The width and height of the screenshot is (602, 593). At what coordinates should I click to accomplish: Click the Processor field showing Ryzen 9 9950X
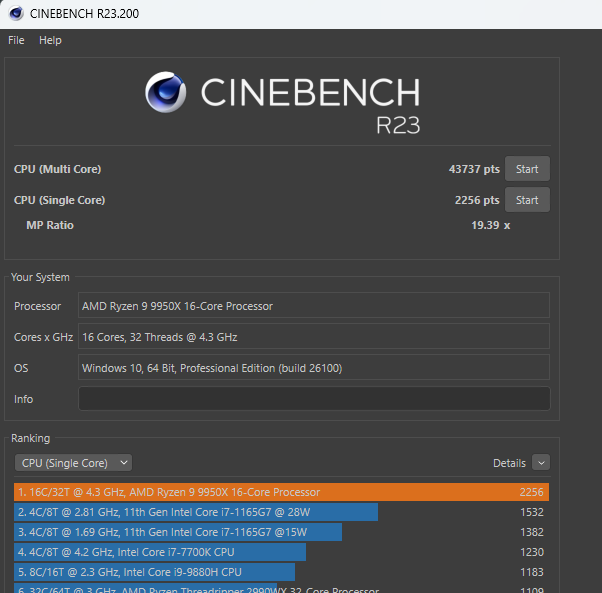tap(314, 306)
